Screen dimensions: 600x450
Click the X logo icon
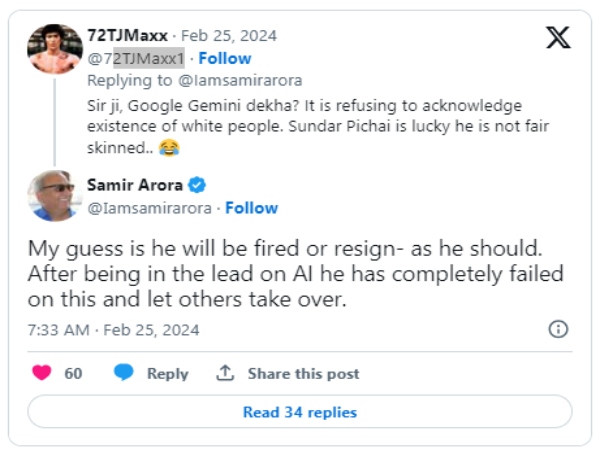tap(558, 38)
